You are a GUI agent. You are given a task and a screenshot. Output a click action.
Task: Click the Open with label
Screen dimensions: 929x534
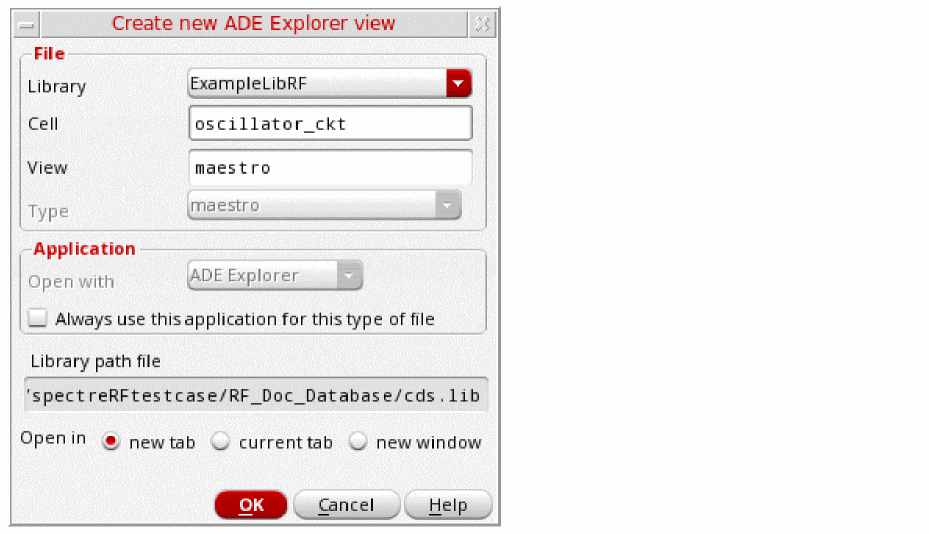coord(71,282)
